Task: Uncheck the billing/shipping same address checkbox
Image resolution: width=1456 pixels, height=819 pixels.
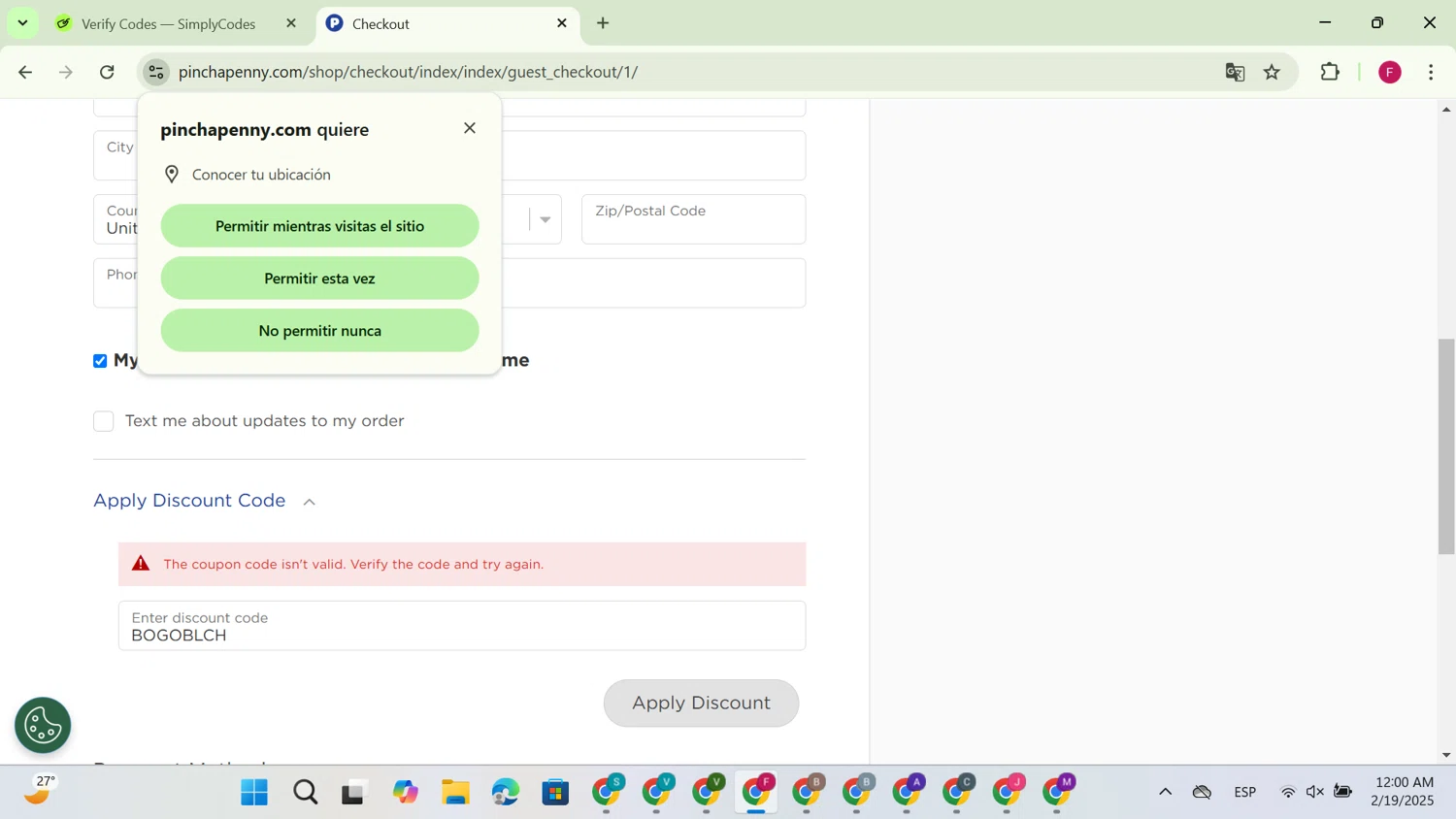Action: click(x=100, y=361)
